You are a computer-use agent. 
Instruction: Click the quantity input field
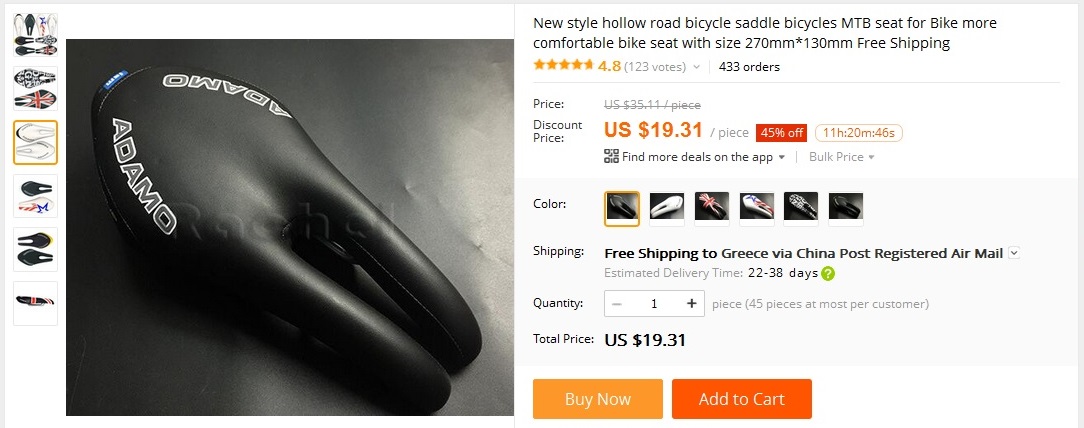[x=654, y=304]
